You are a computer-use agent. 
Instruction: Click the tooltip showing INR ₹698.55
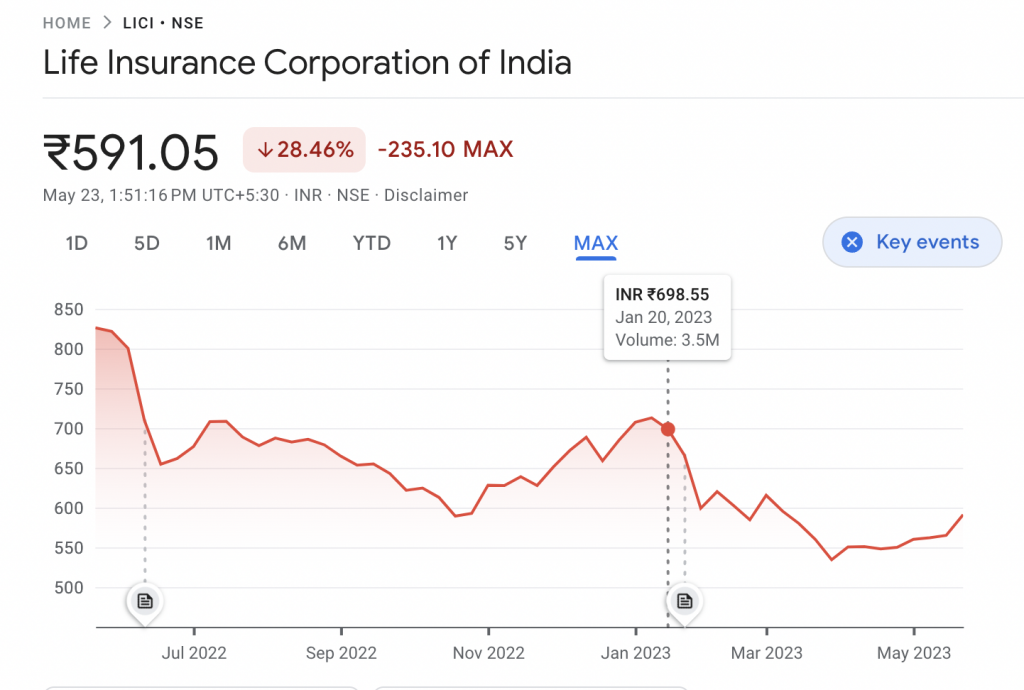click(x=666, y=317)
